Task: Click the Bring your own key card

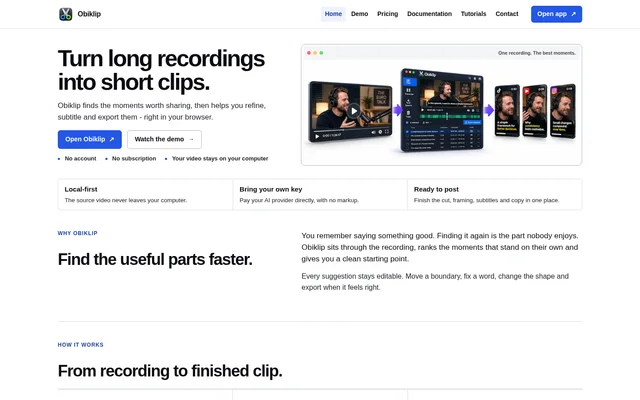Action: [320, 195]
